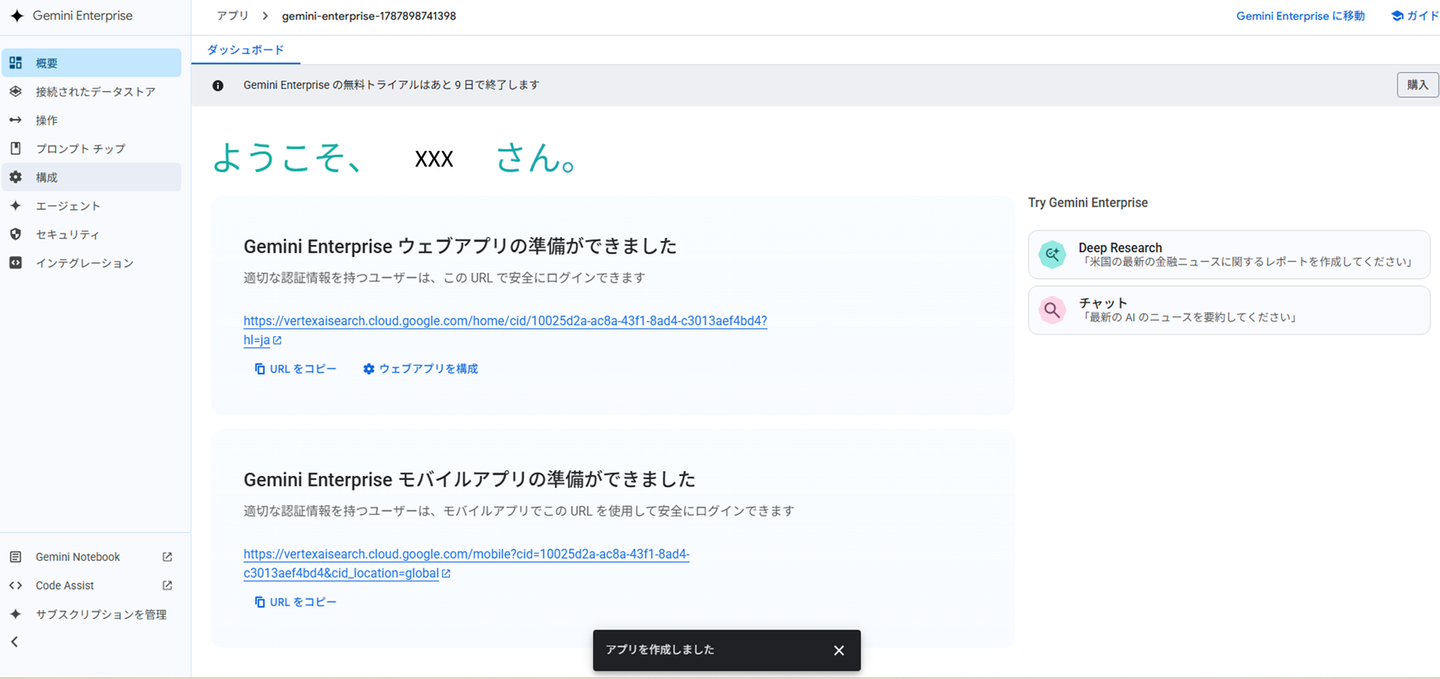1440x679 pixels.
Task: Click the セキュリティ shield icon
Action: [x=15, y=234]
